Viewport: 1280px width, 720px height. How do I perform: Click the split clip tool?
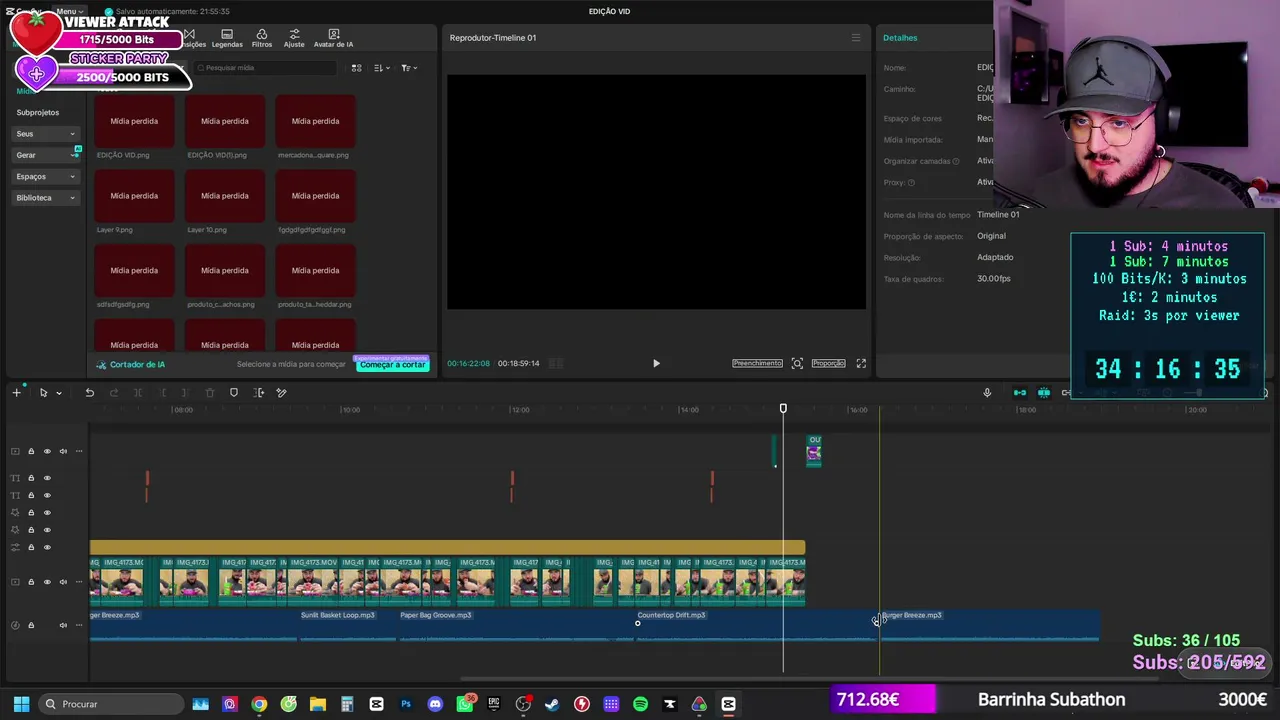pyautogui.click(x=138, y=393)
